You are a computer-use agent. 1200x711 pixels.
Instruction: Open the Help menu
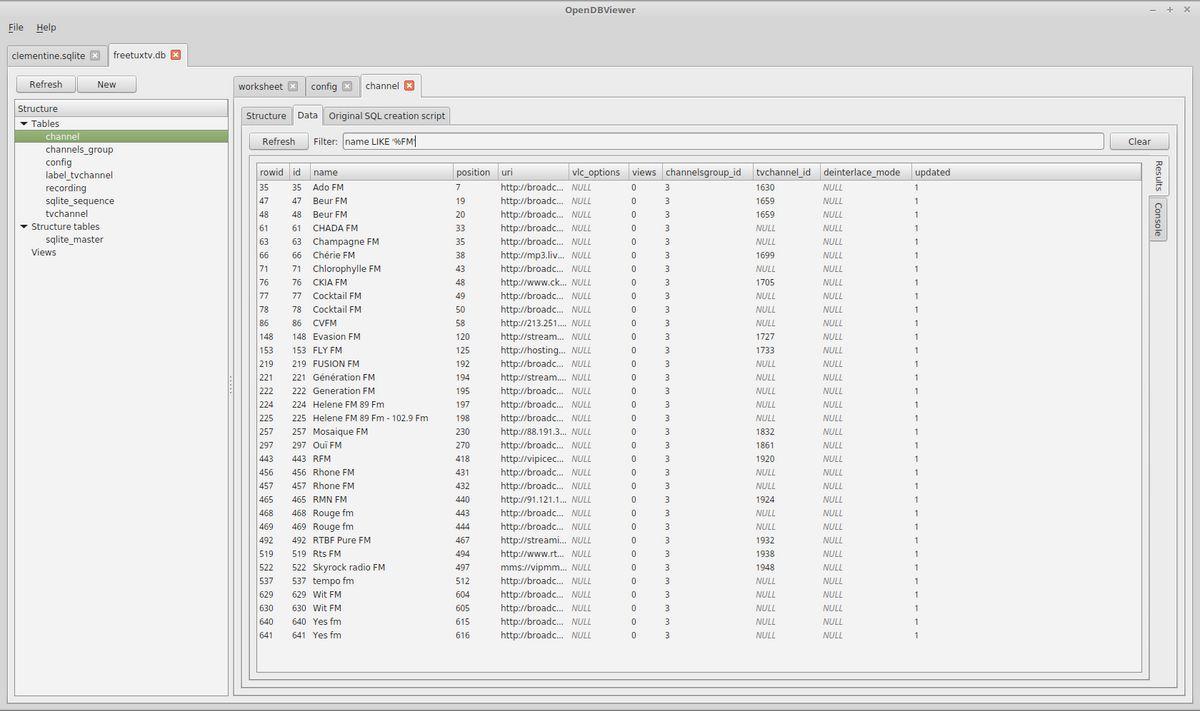click(46, 27)
